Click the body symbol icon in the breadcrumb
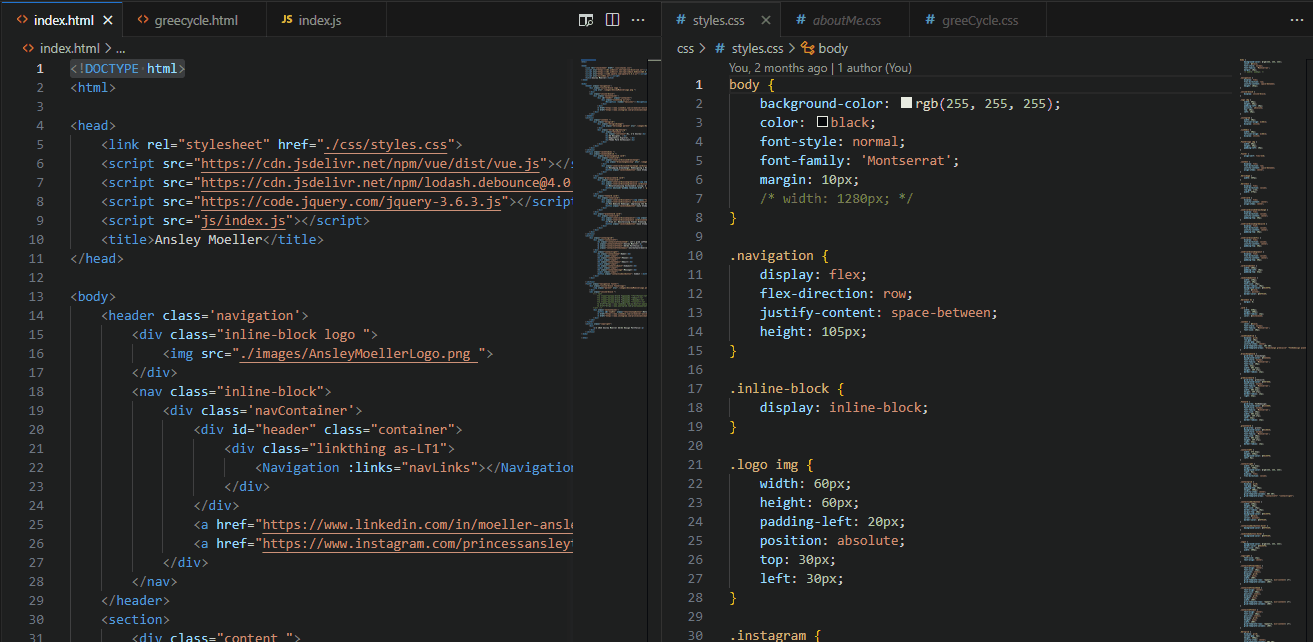The width and height of the screenshot is (1313, 642). 808,47
